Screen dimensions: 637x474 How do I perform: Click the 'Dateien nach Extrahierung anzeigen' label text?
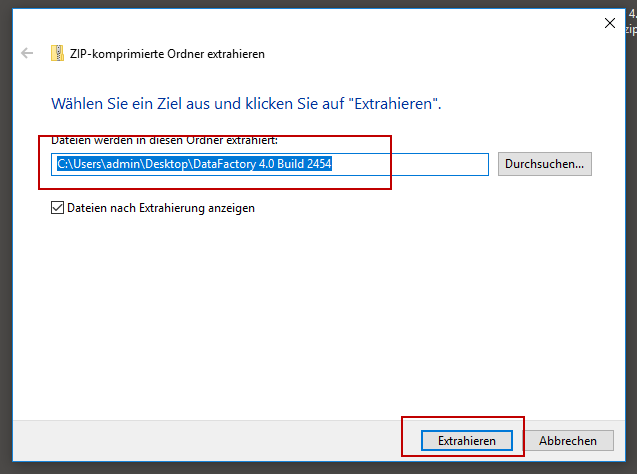point(160,208)
